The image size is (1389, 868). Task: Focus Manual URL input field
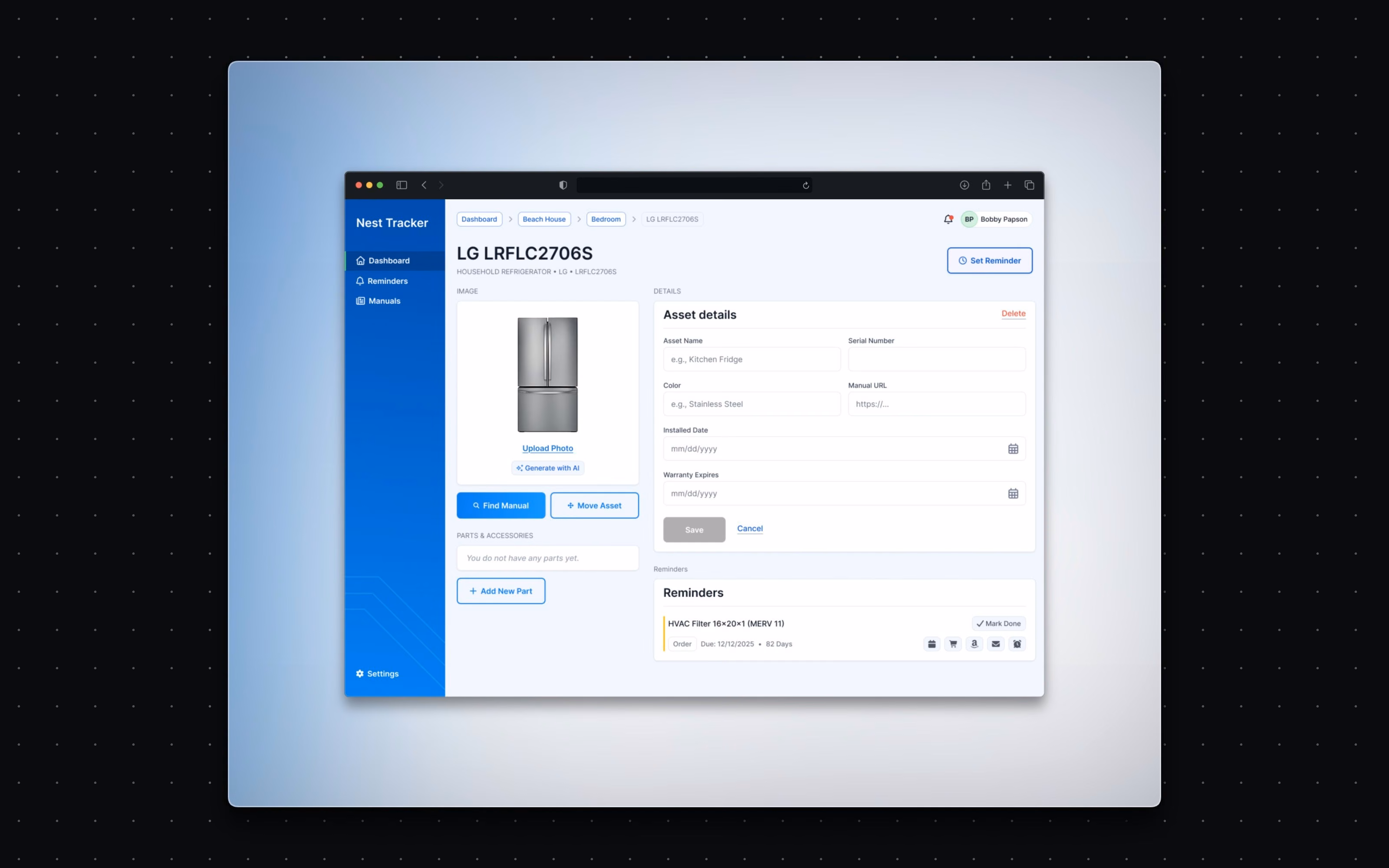[x=937, y=404]
